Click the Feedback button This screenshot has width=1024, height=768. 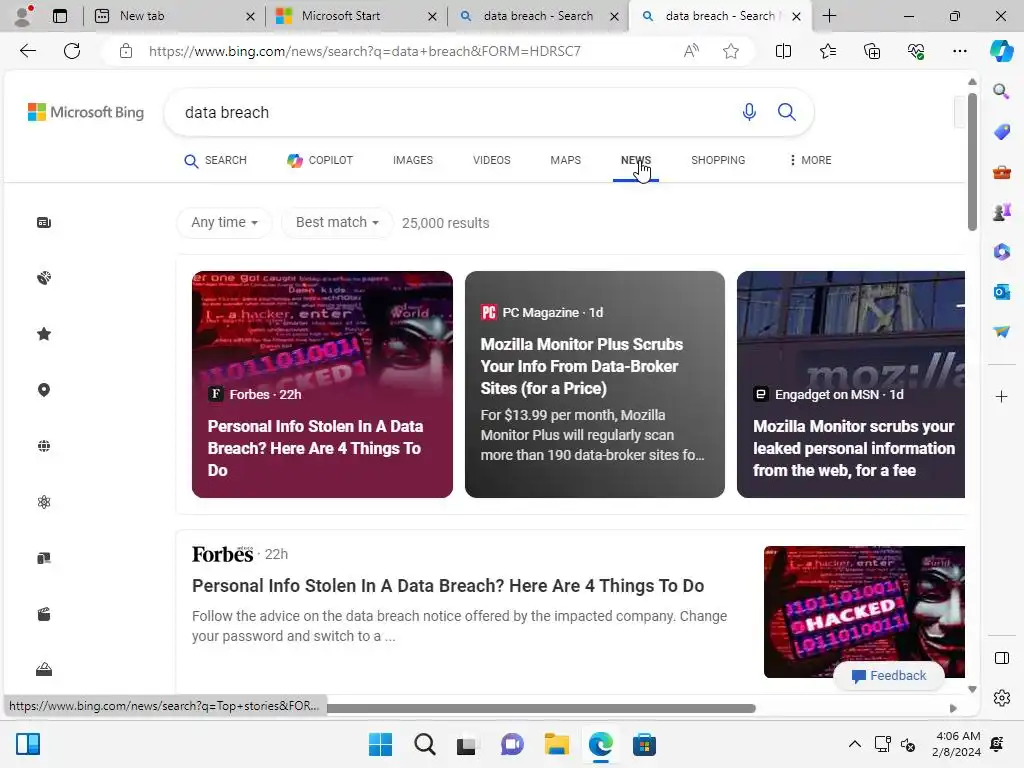pos(889,676)
